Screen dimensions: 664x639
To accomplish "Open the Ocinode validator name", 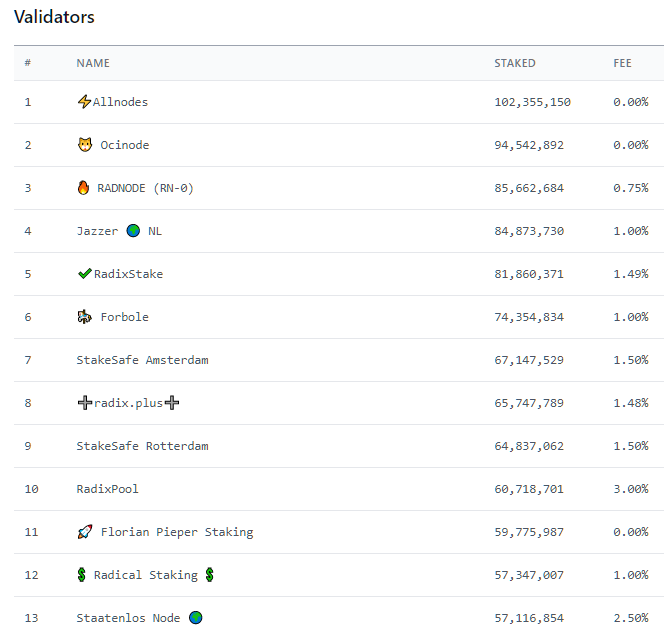I will coord(124,145).
